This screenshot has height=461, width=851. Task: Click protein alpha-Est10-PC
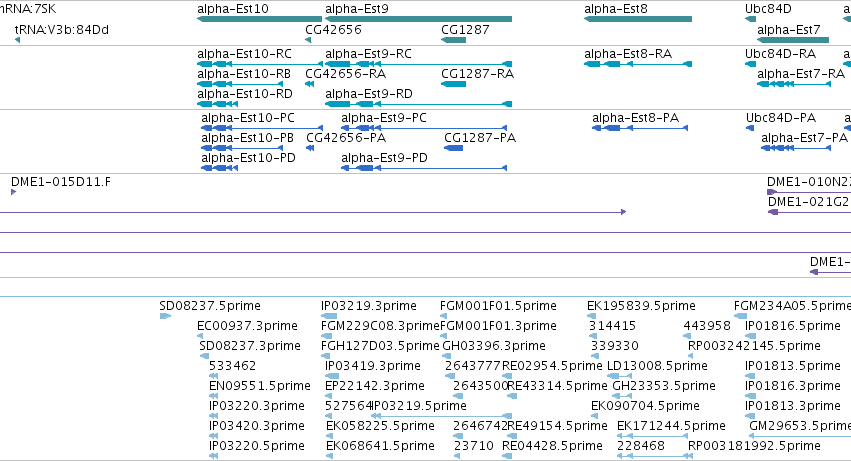pos(248,118)
